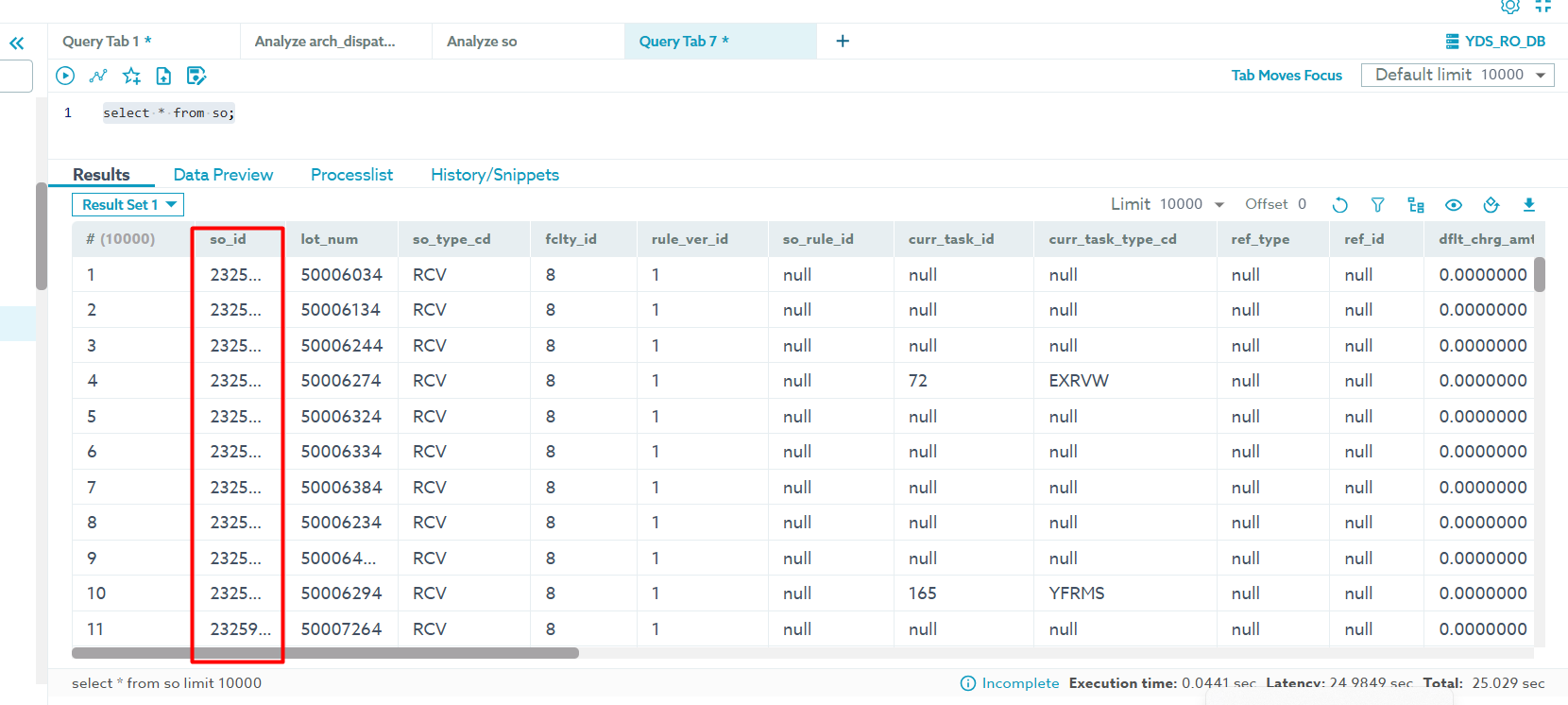Image resolution: width=1568 pixels, height=705 pixels.
Task: Click the load file icon in query toolbar
Action: tap(163, 76)
